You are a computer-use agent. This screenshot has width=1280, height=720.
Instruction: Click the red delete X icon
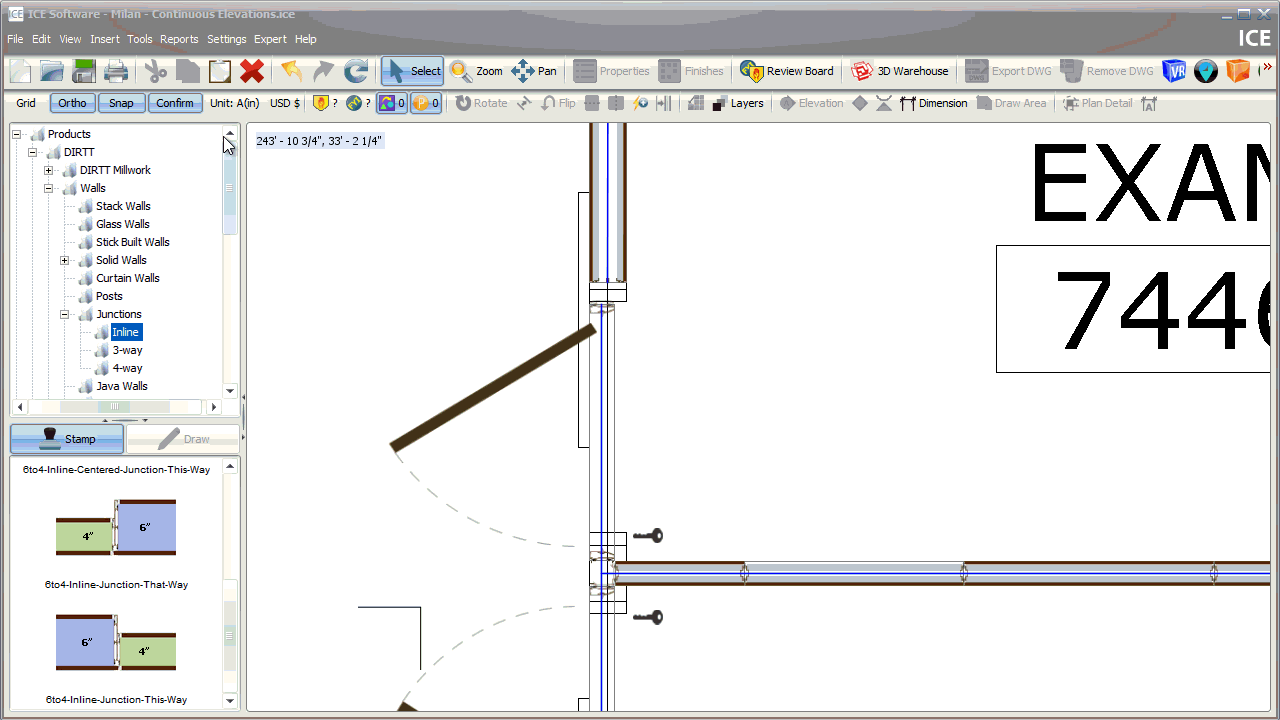[x=251, y=71]
